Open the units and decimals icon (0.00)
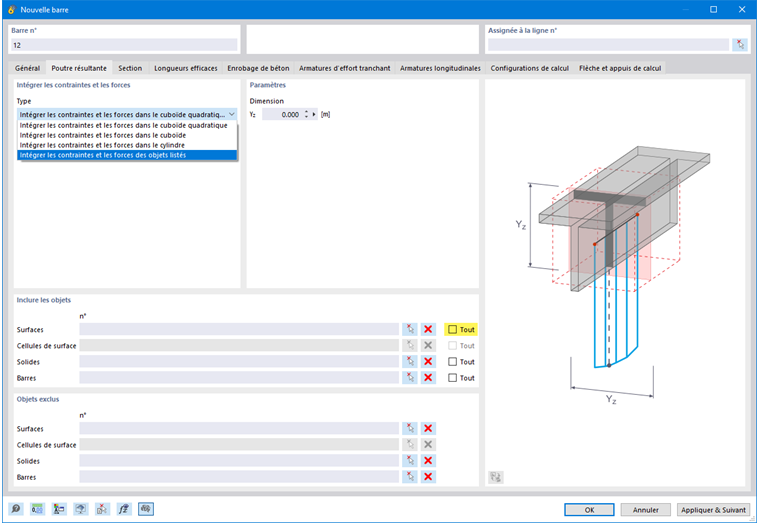Screen dimensions: 760x523 tap(37, 509)
